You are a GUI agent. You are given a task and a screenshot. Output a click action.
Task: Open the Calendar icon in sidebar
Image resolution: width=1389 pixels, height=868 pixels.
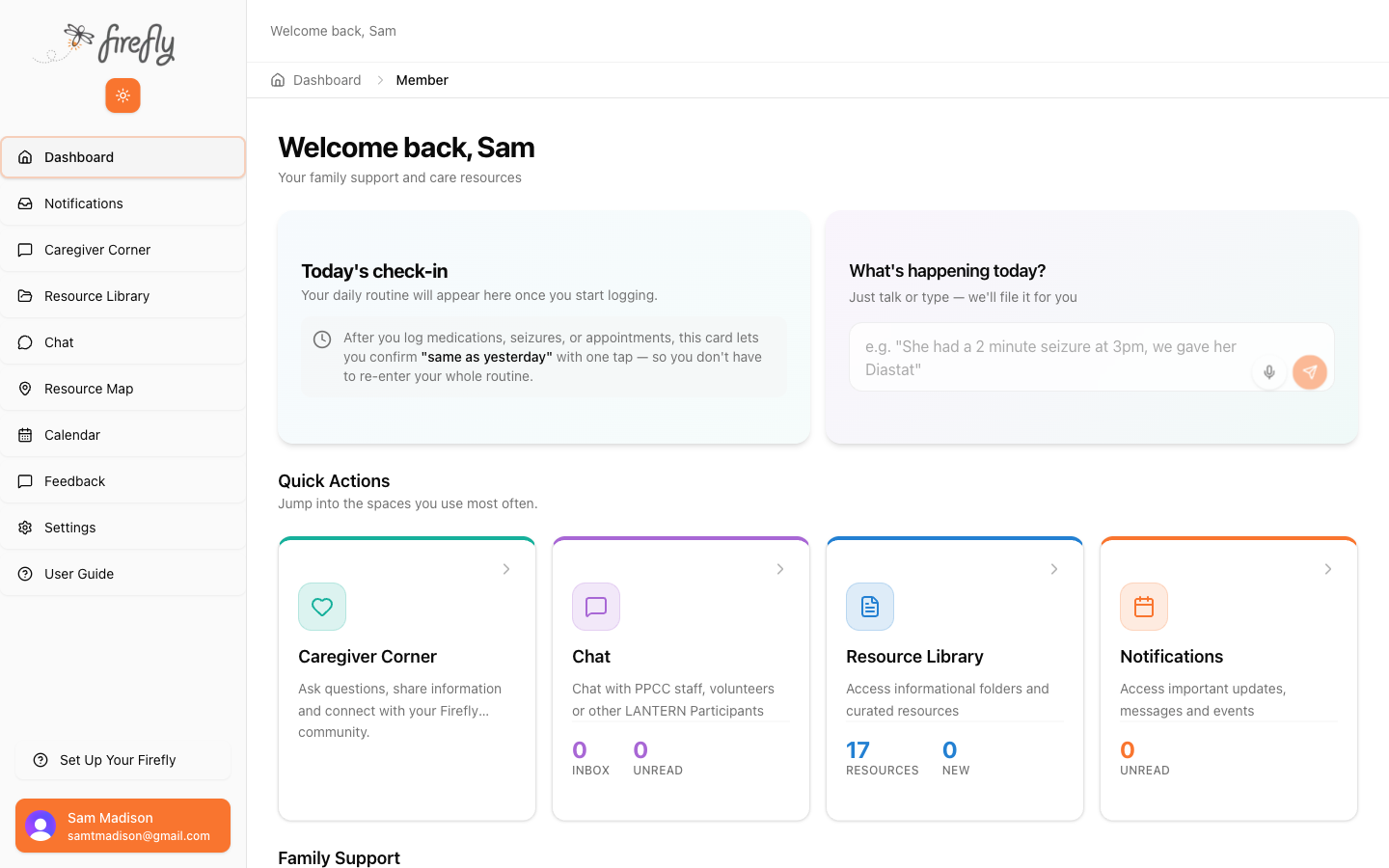click(x=25, y=434)
